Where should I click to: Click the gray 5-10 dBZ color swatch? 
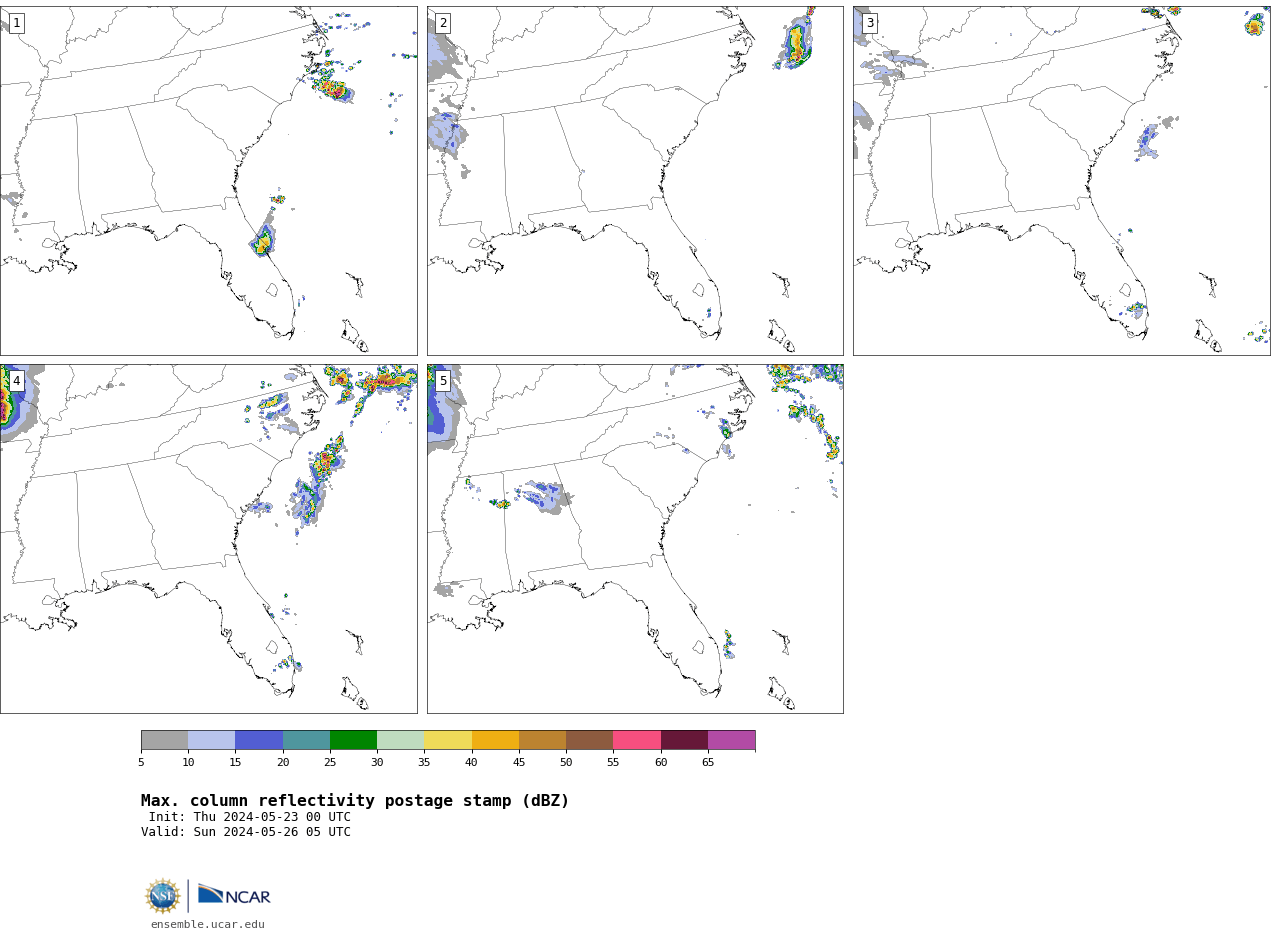click(x=164, y=740)
